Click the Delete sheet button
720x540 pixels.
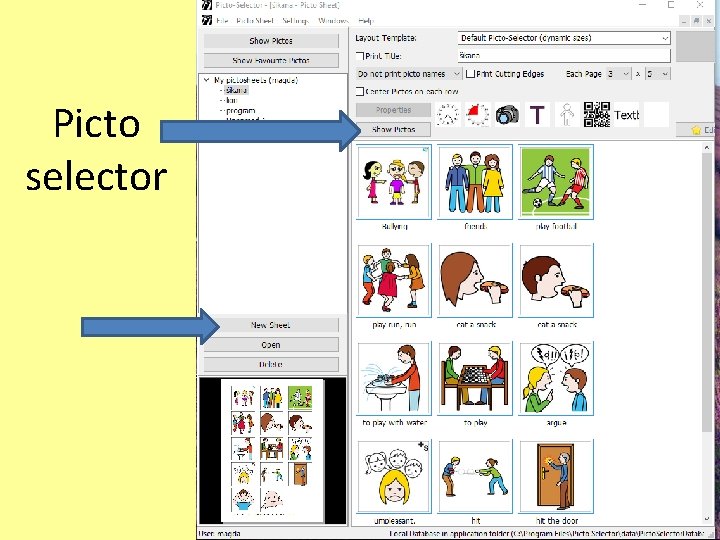click(x=271, y=365)
